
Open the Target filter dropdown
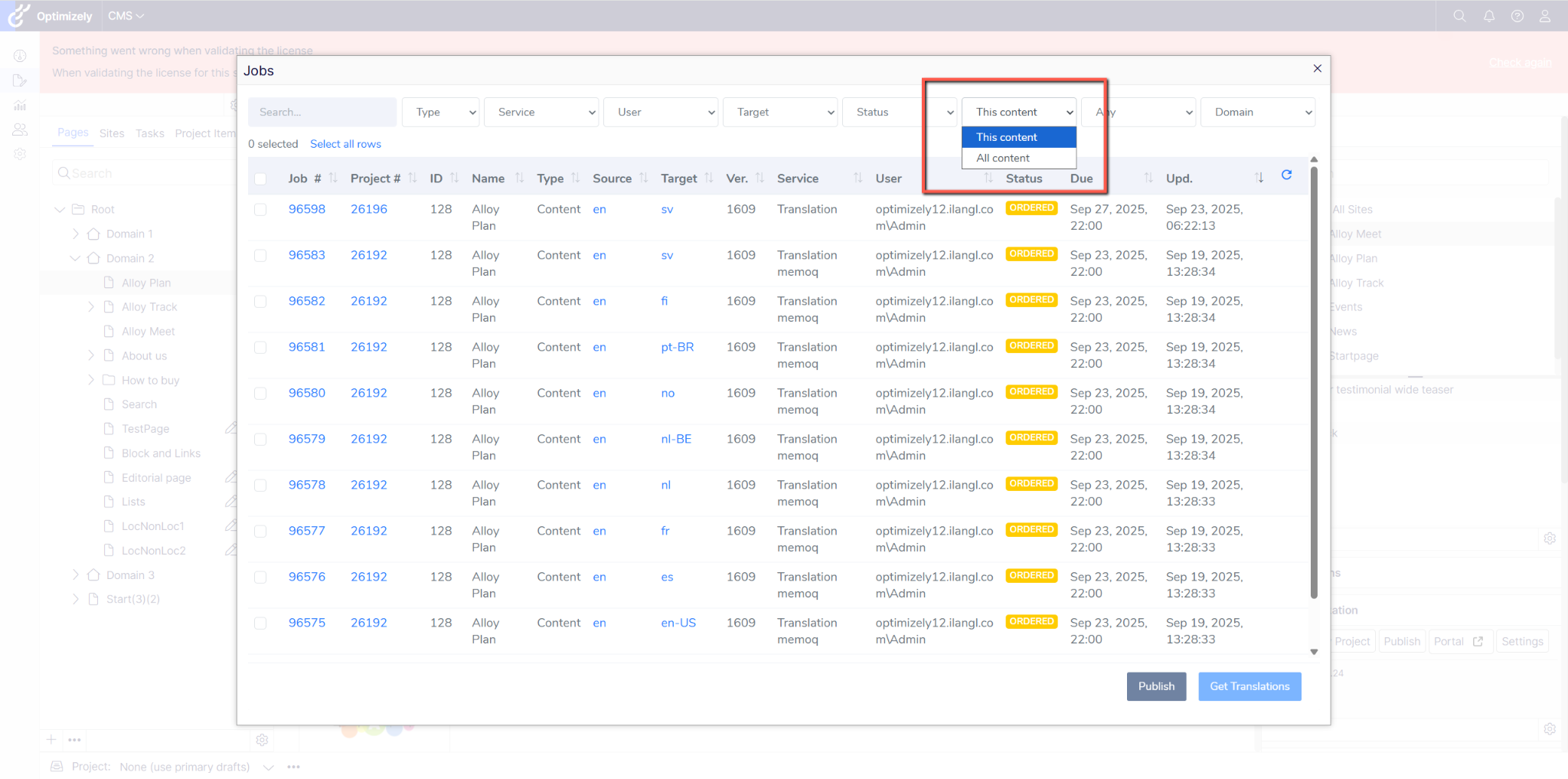coord(780,113)
